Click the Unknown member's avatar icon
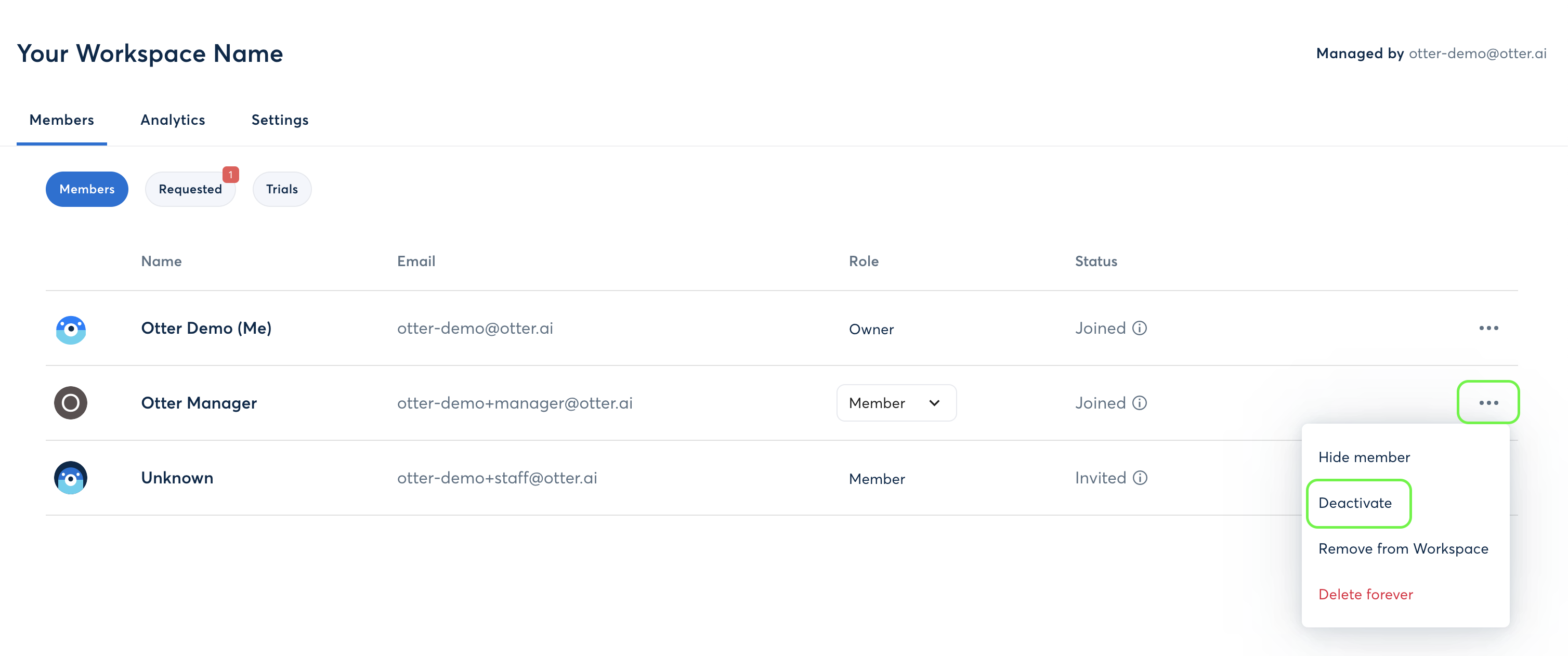This screenshot has width=1568, height=656. point(71,478)
